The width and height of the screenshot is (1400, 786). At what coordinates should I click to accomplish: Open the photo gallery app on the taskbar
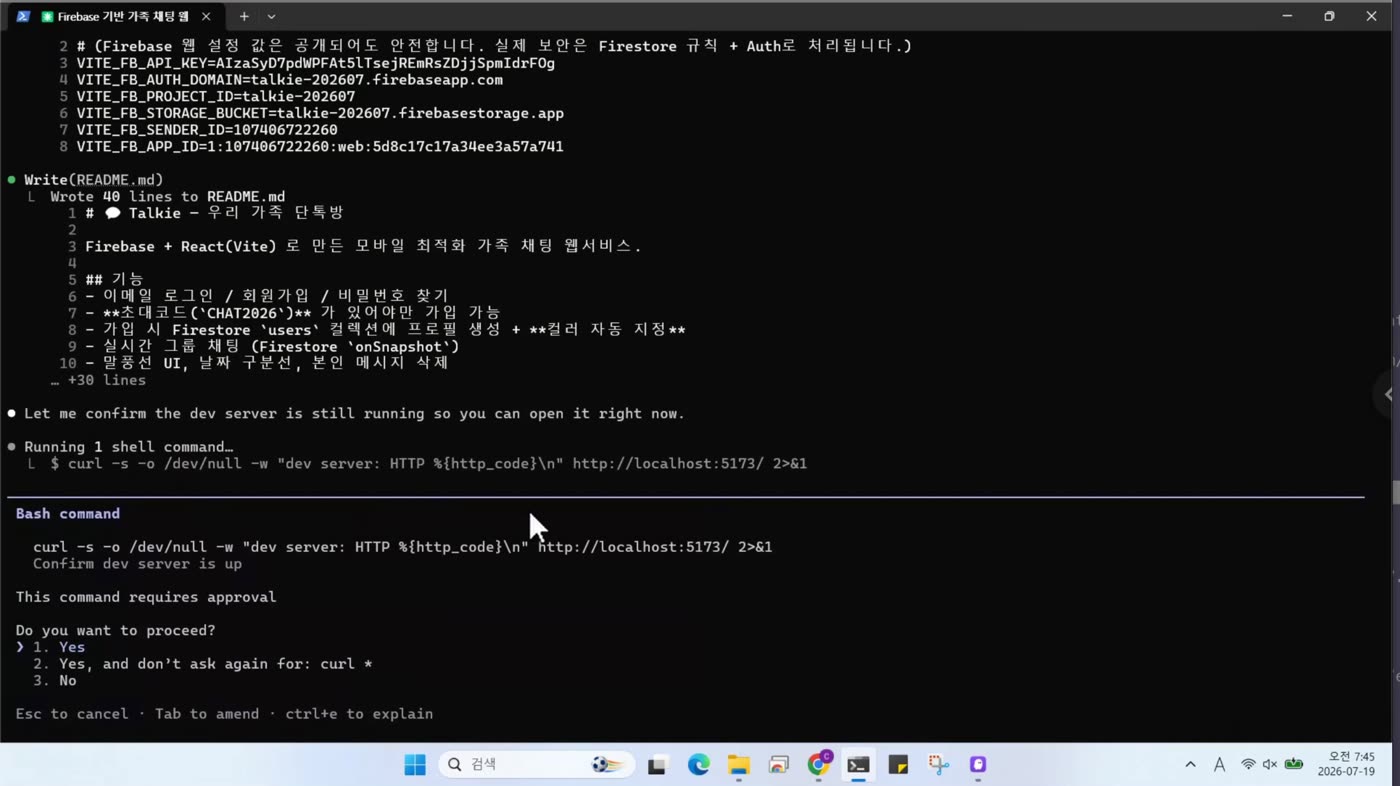pos(779,765)
